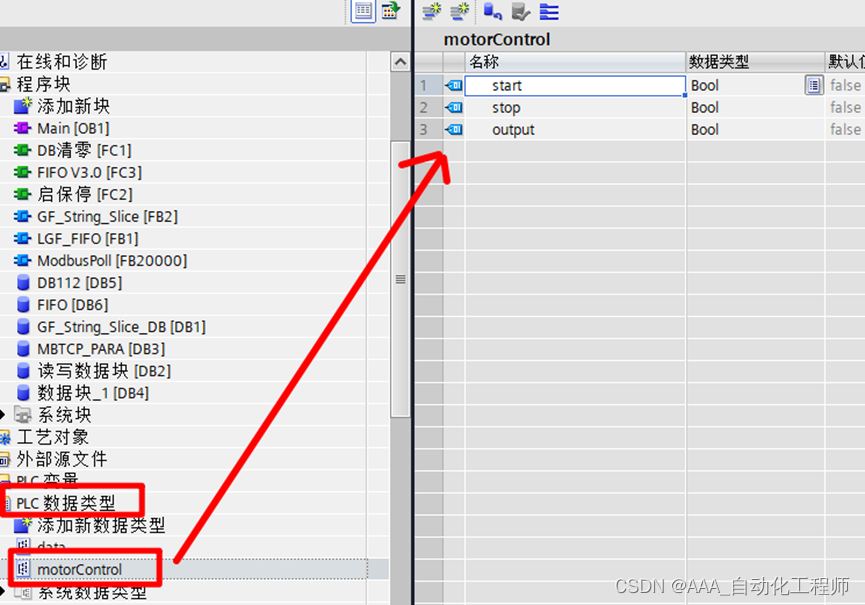Screen dimensions: 865x605
Task: Select row number 3 header
Action: pyautogui.click(x=429, y=130)
